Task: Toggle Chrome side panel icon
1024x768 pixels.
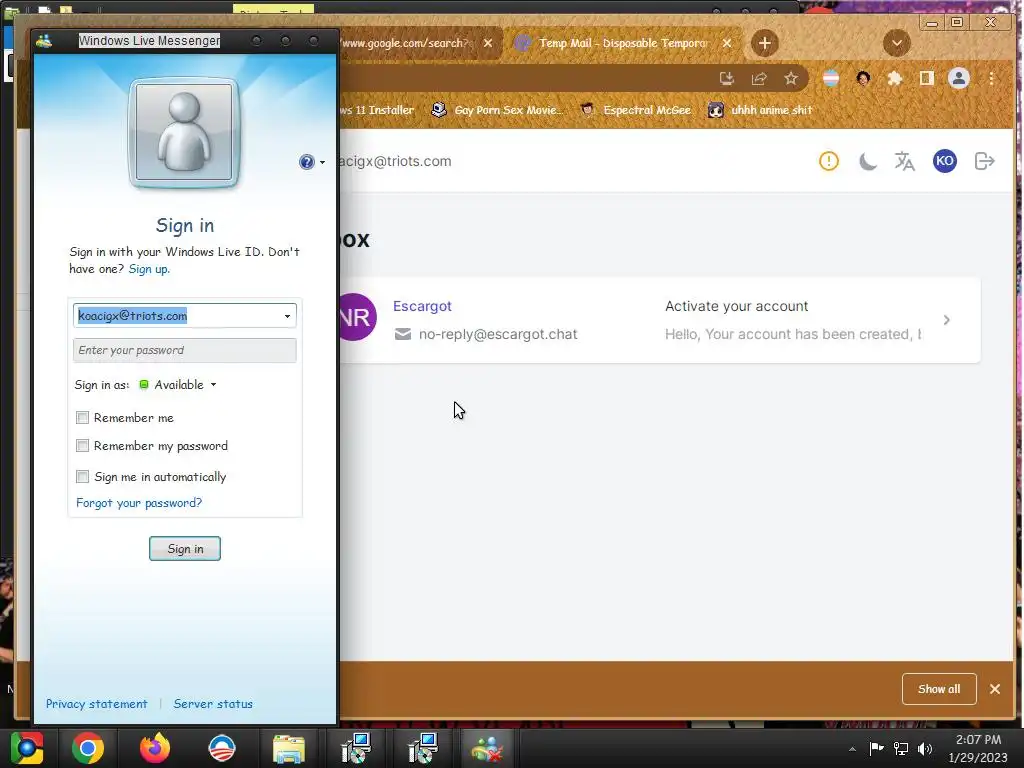Action: [x=927, y=79]
